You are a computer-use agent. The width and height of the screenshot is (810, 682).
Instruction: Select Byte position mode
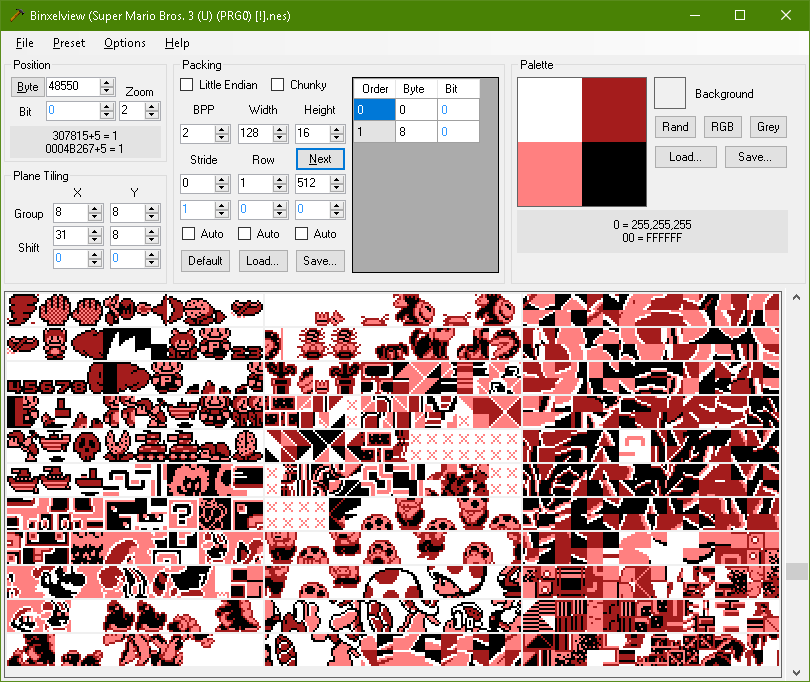[27, 87]
